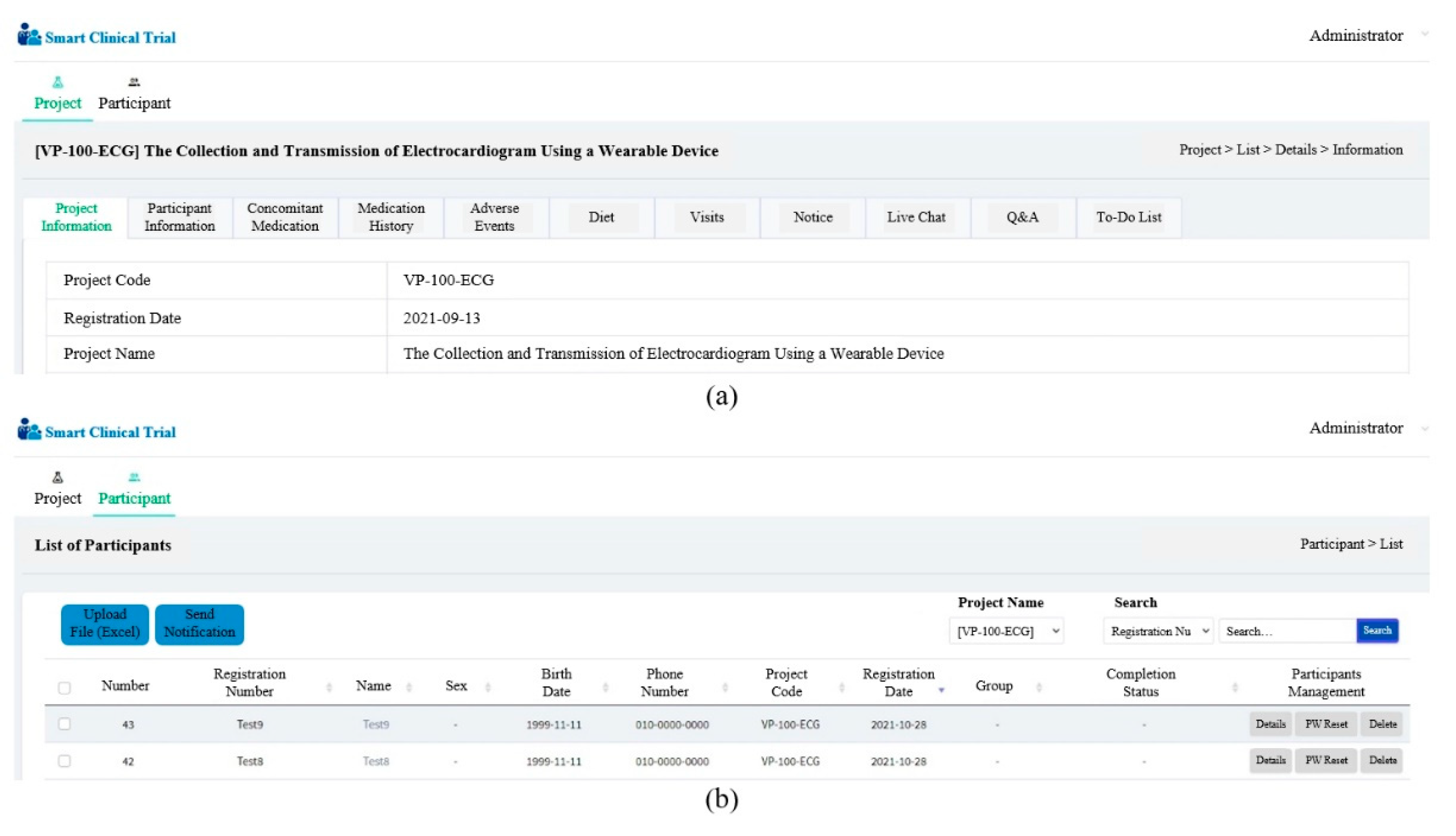Click the flask Project icon in panel (a)
This screenshot has width=1456, height=836.
57,83
